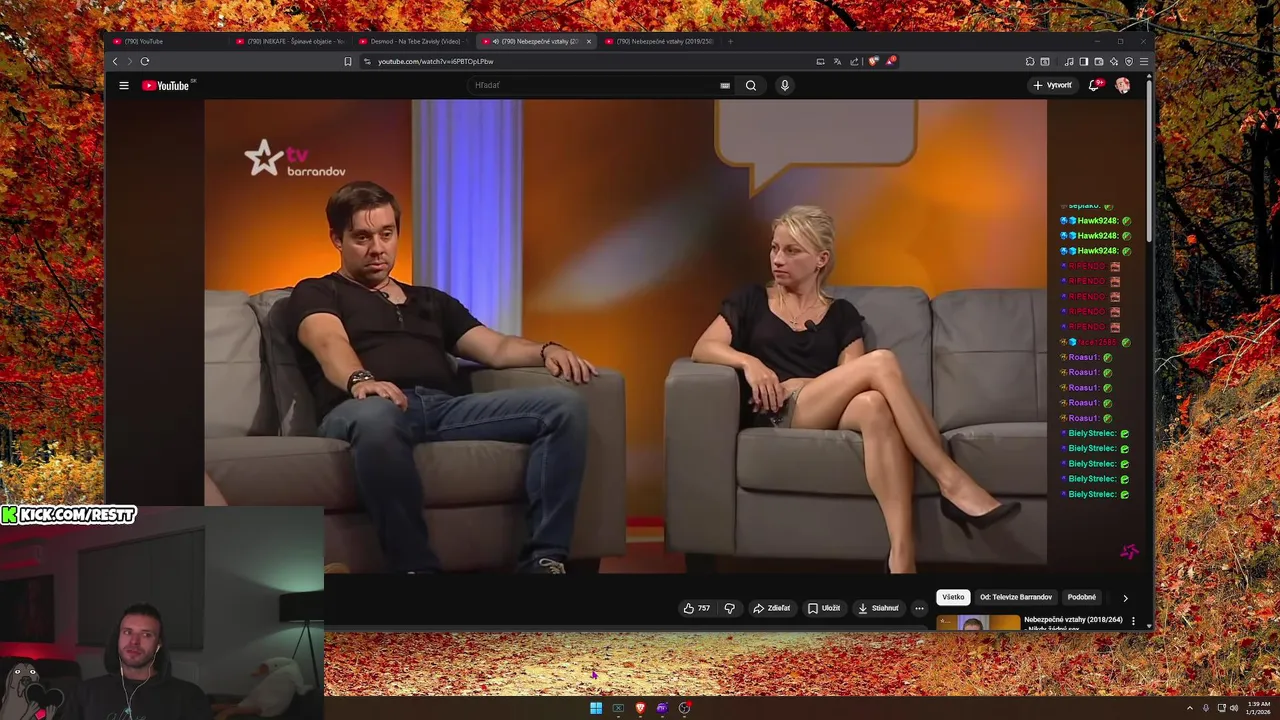Click the Uložiť save button
Screen dimensions: 1280x720
click(x=825, y=608)
